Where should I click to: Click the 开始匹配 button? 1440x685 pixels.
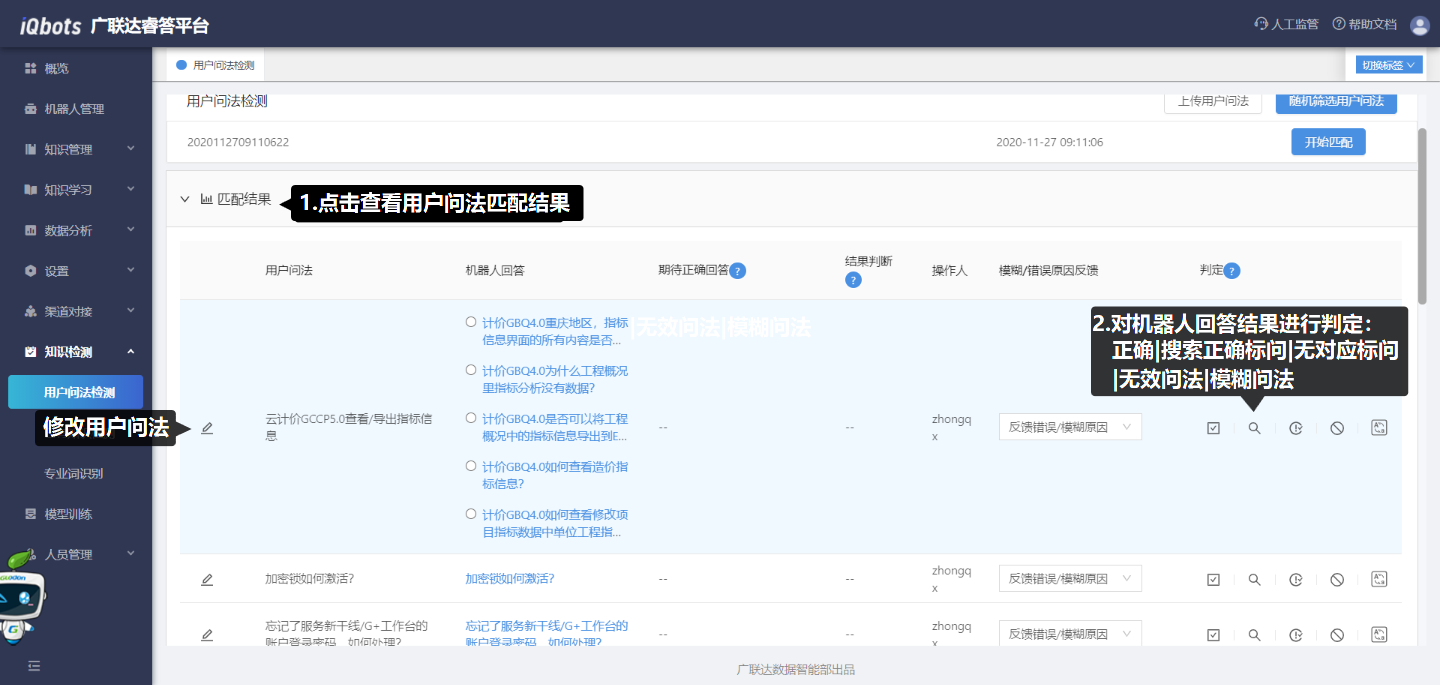pyautogui.click(x=1328, y=142)
